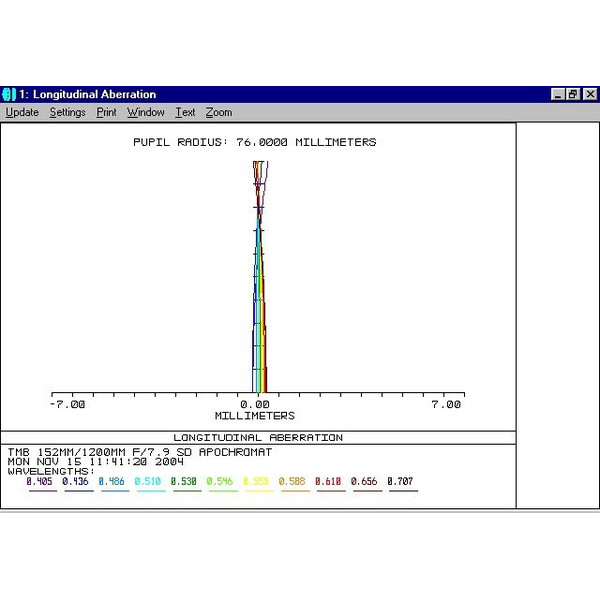The image size is (600, 600).
Task: Click the window system icon in title bar
Action: click(x=9, y=94)
